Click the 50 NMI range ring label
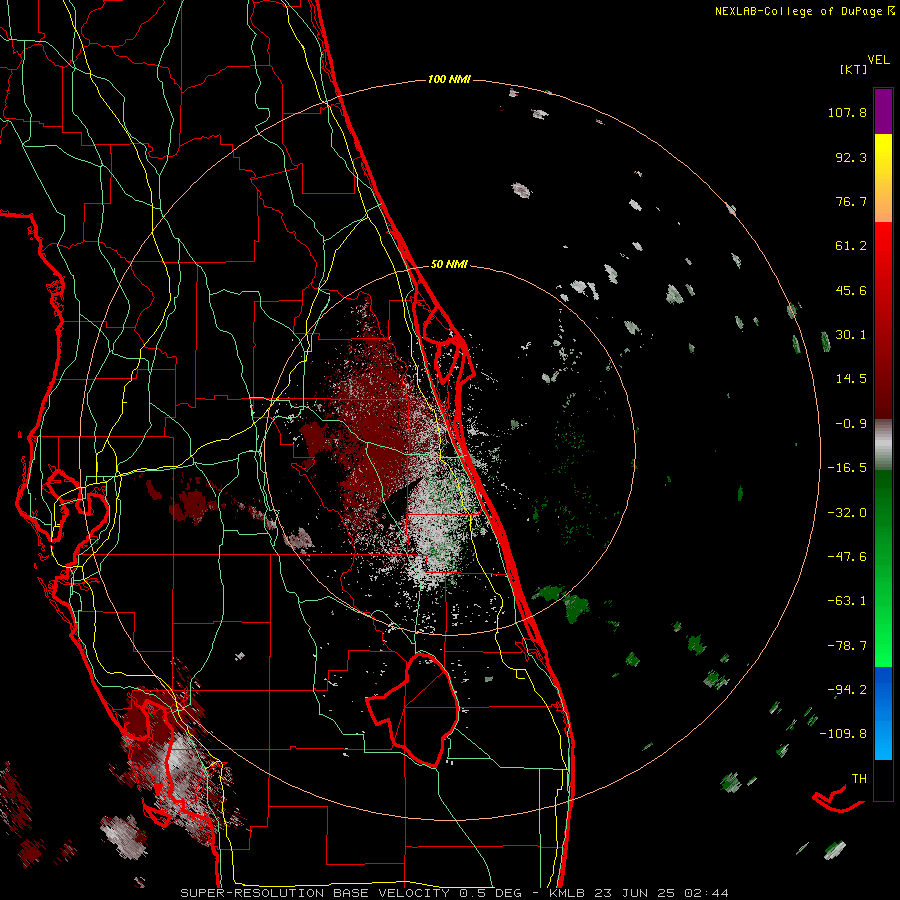This screenshot has width=900, height=900. click(x=449, y=265)
